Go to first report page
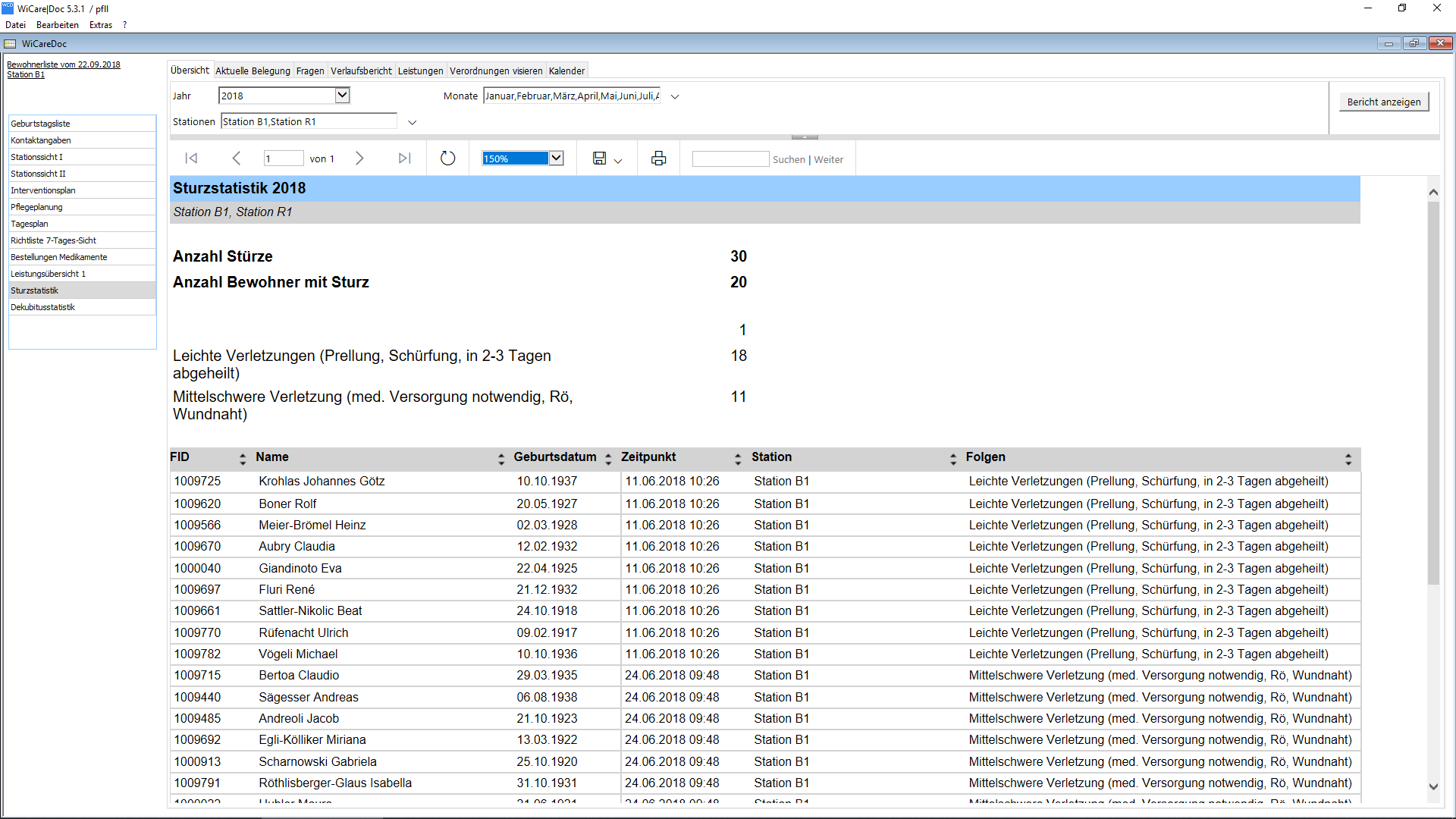Viewport: 1456px width, 819px height. coord(191,158)
